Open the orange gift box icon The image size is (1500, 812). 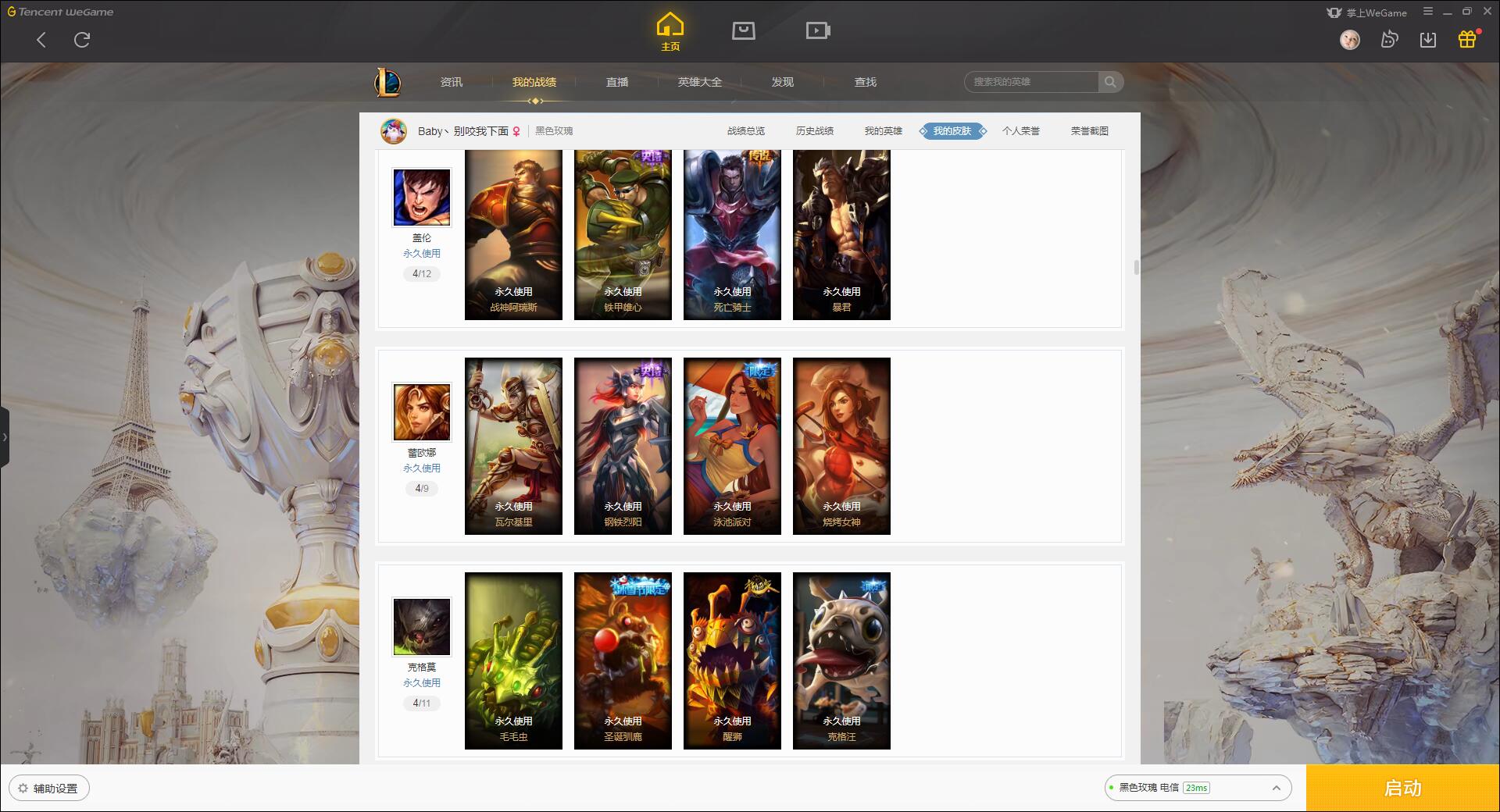pos(1467,39)
